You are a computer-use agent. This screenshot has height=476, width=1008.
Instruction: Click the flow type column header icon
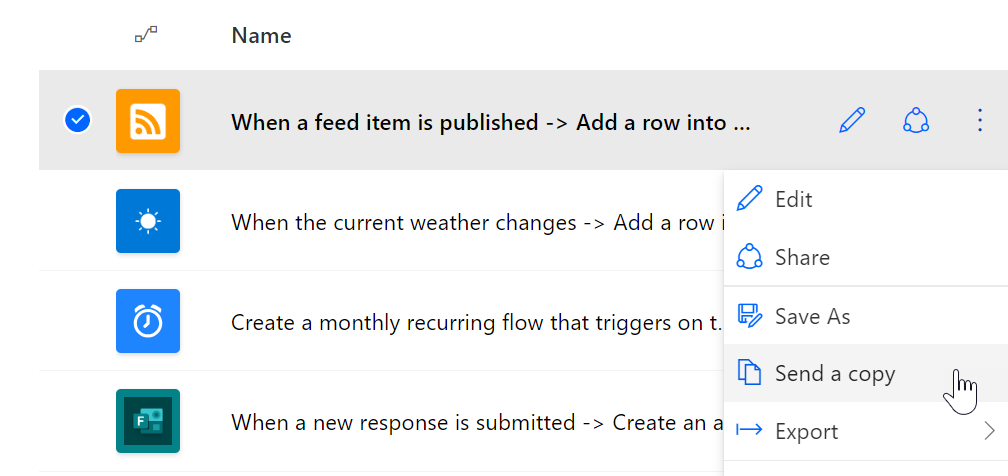(146, 36)
